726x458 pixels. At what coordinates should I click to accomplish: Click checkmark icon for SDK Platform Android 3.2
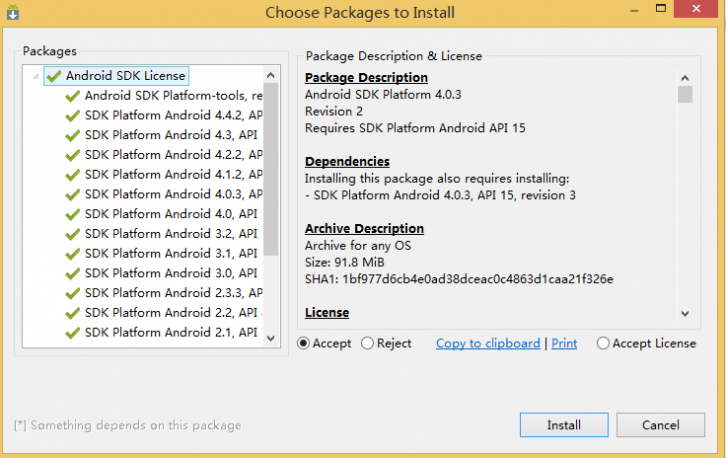(73, 234)
